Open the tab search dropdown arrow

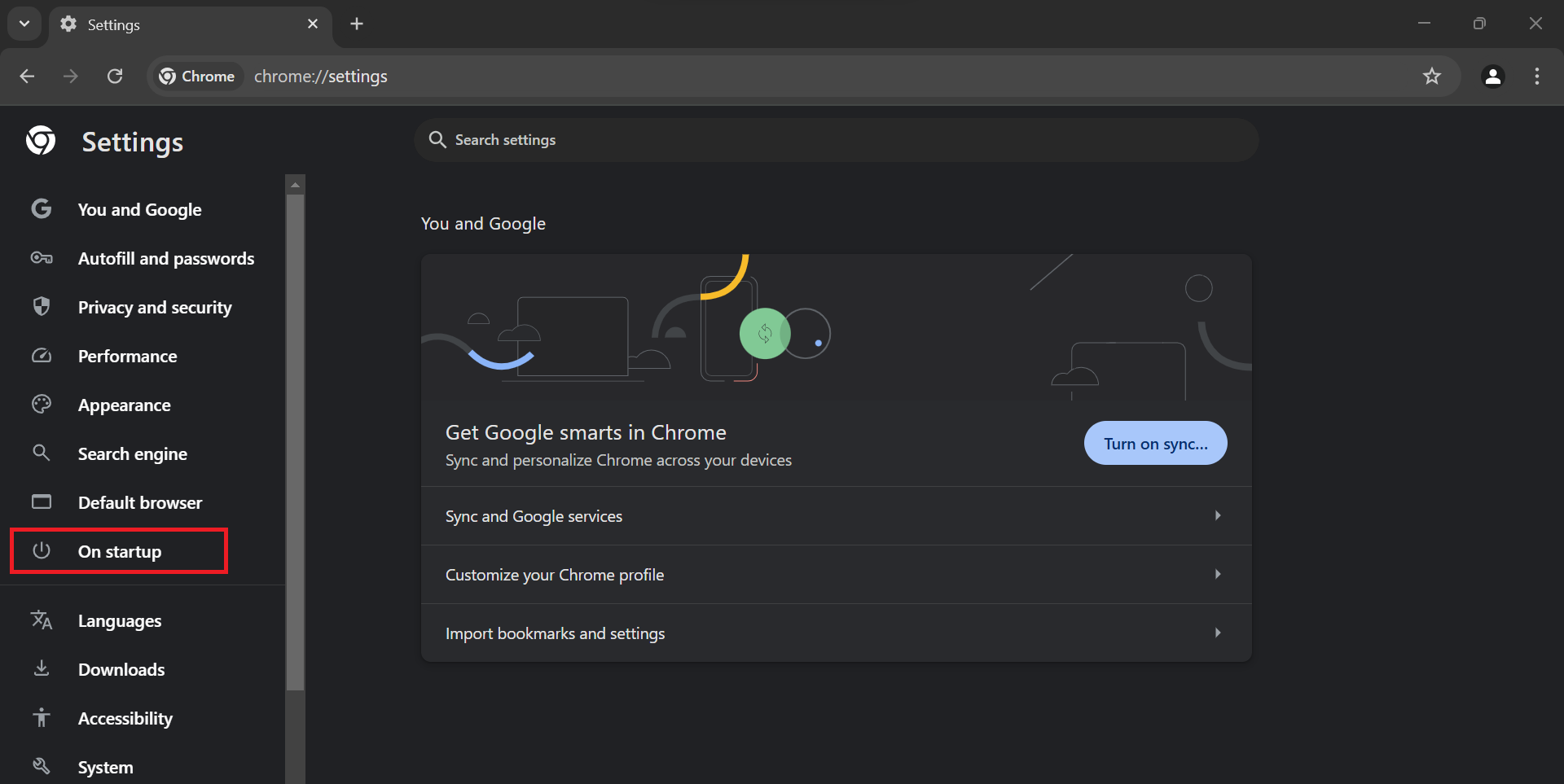24,24
